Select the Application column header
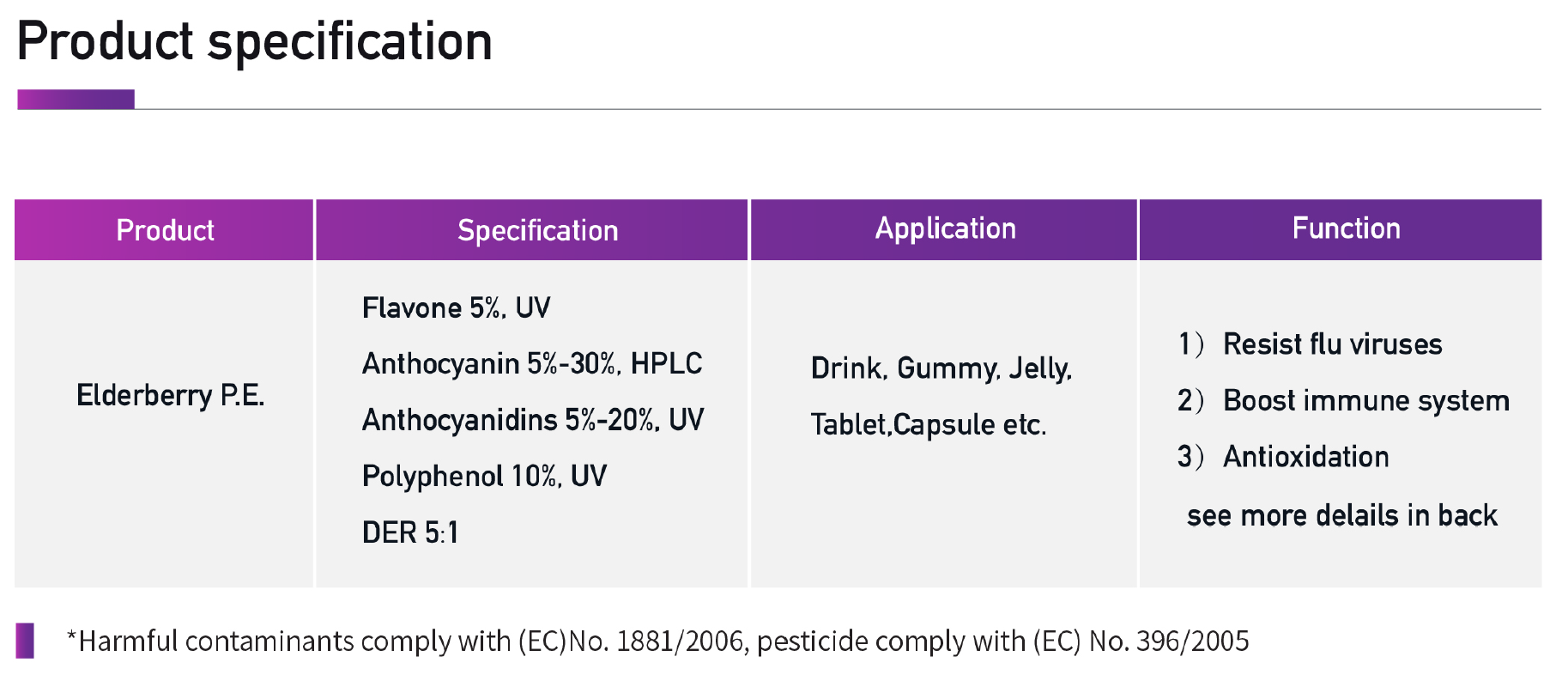The image size is (1568, 681). click(x=944, y=230)
